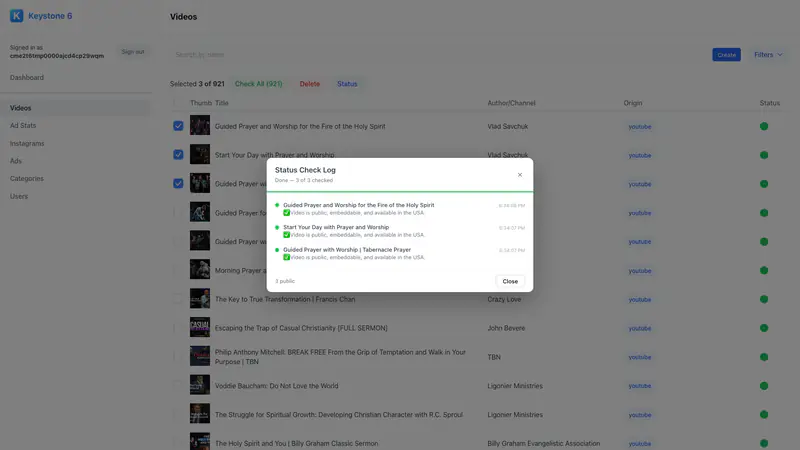Open the Filters dropdown
The image size is (800, 450).
coord(768,55)
